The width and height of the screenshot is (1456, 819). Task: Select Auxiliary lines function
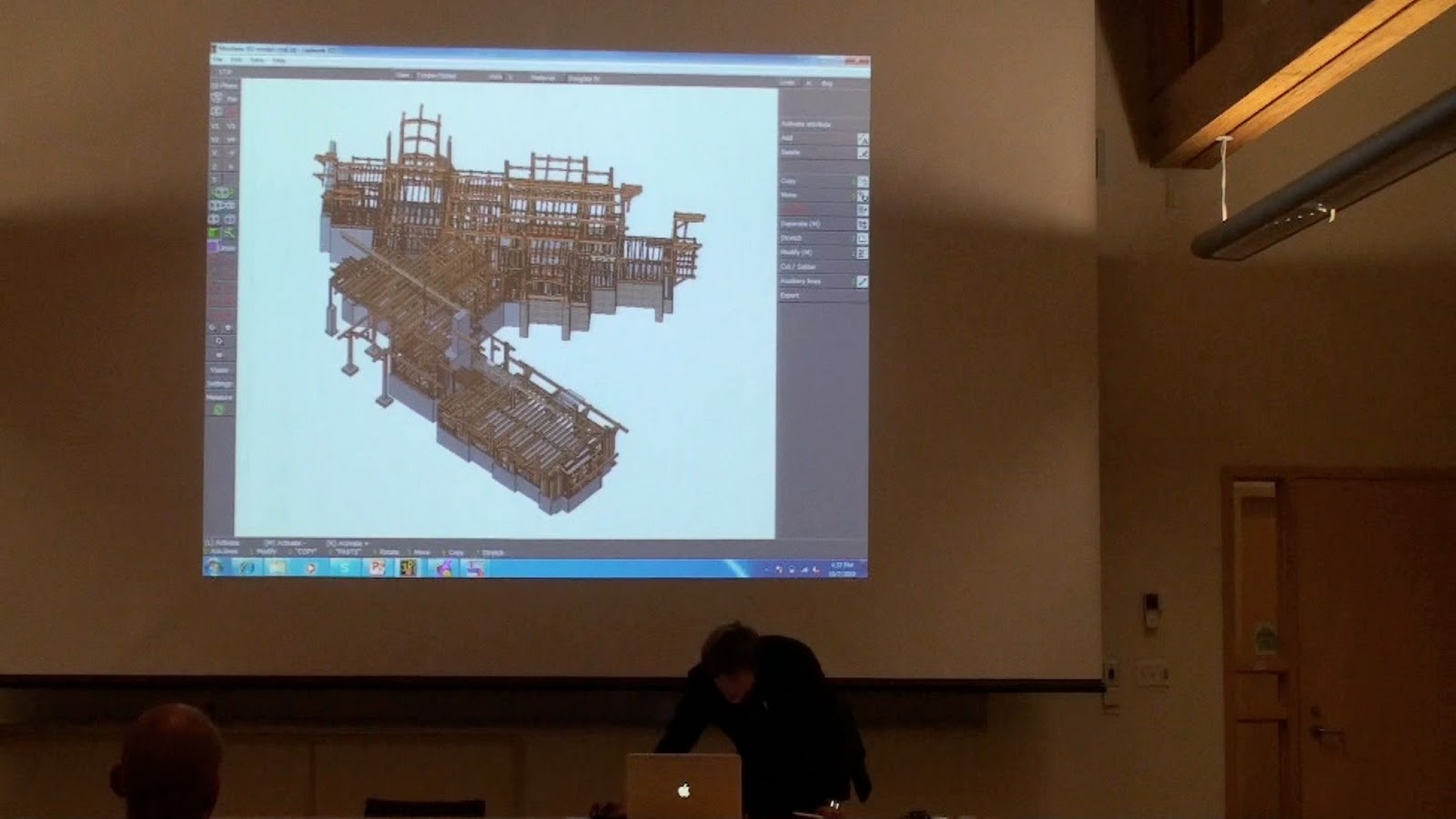coord(801,281)
